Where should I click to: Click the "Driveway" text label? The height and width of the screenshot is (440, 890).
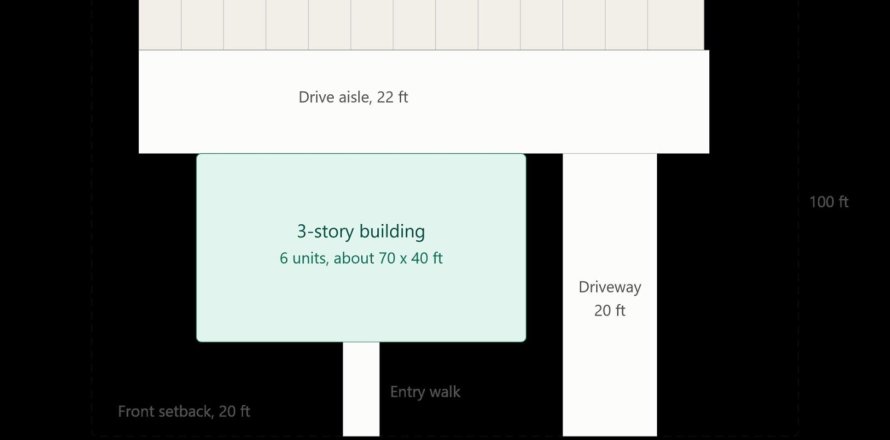(x=610, y=287)
